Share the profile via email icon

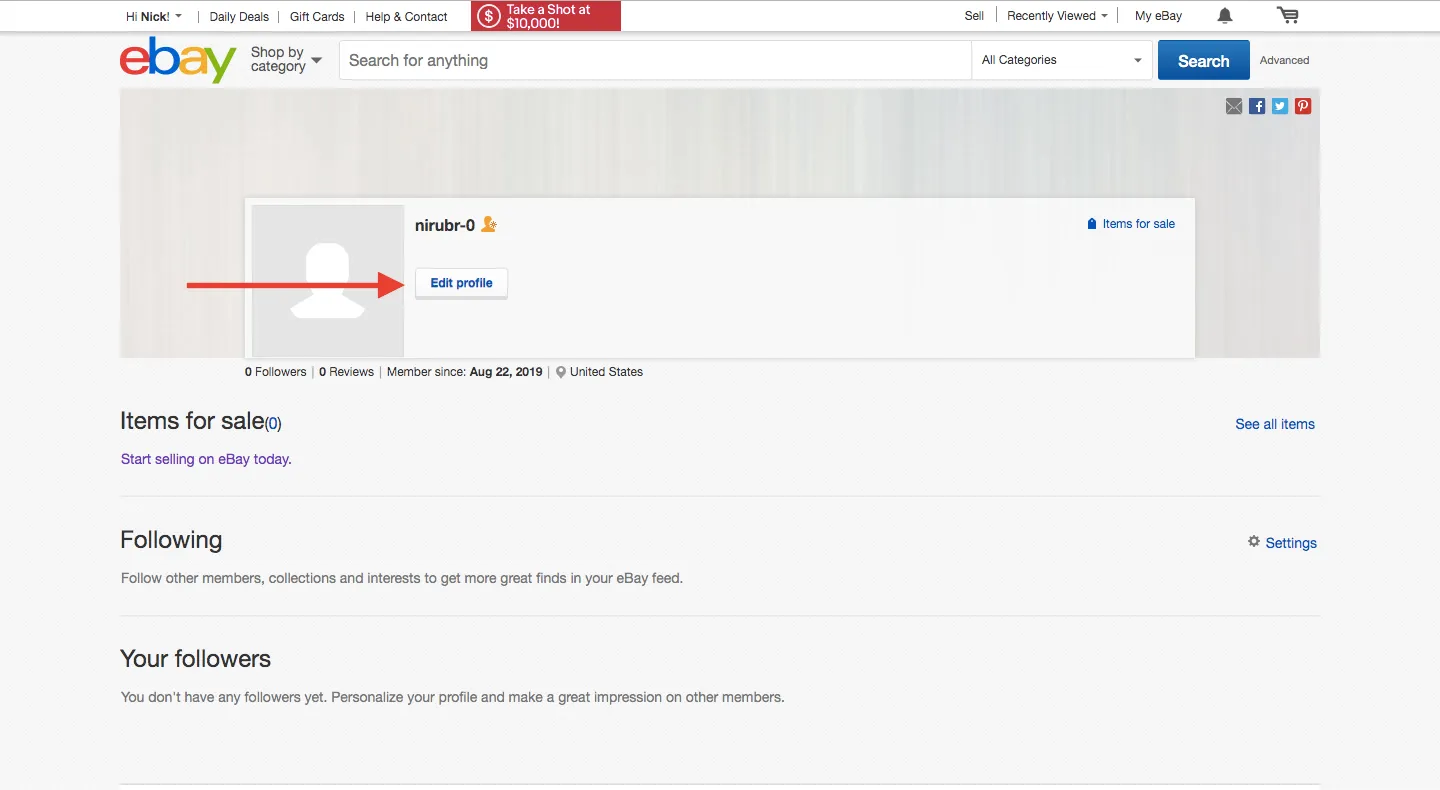pos(1233,105)
